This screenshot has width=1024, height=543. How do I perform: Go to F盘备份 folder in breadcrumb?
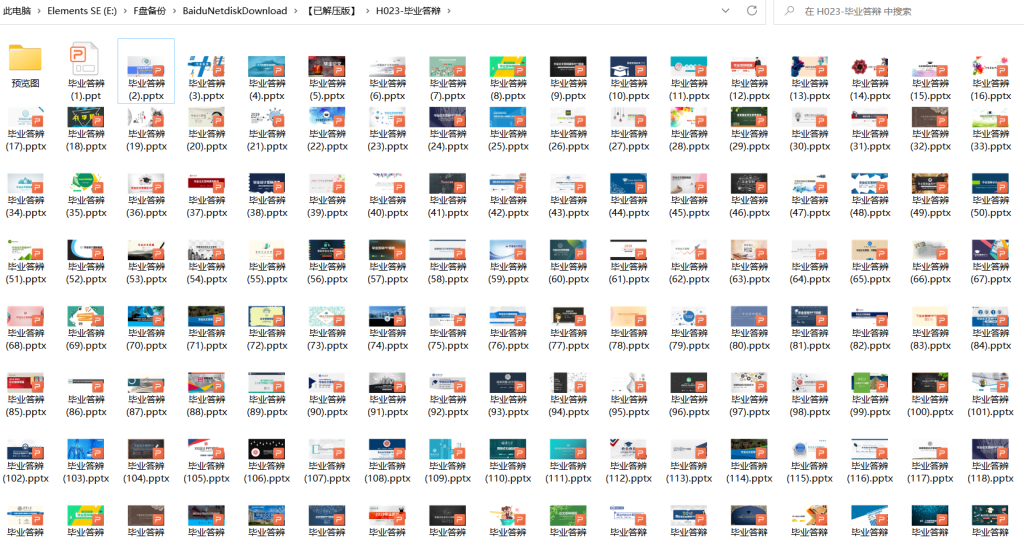click(150, 11)
